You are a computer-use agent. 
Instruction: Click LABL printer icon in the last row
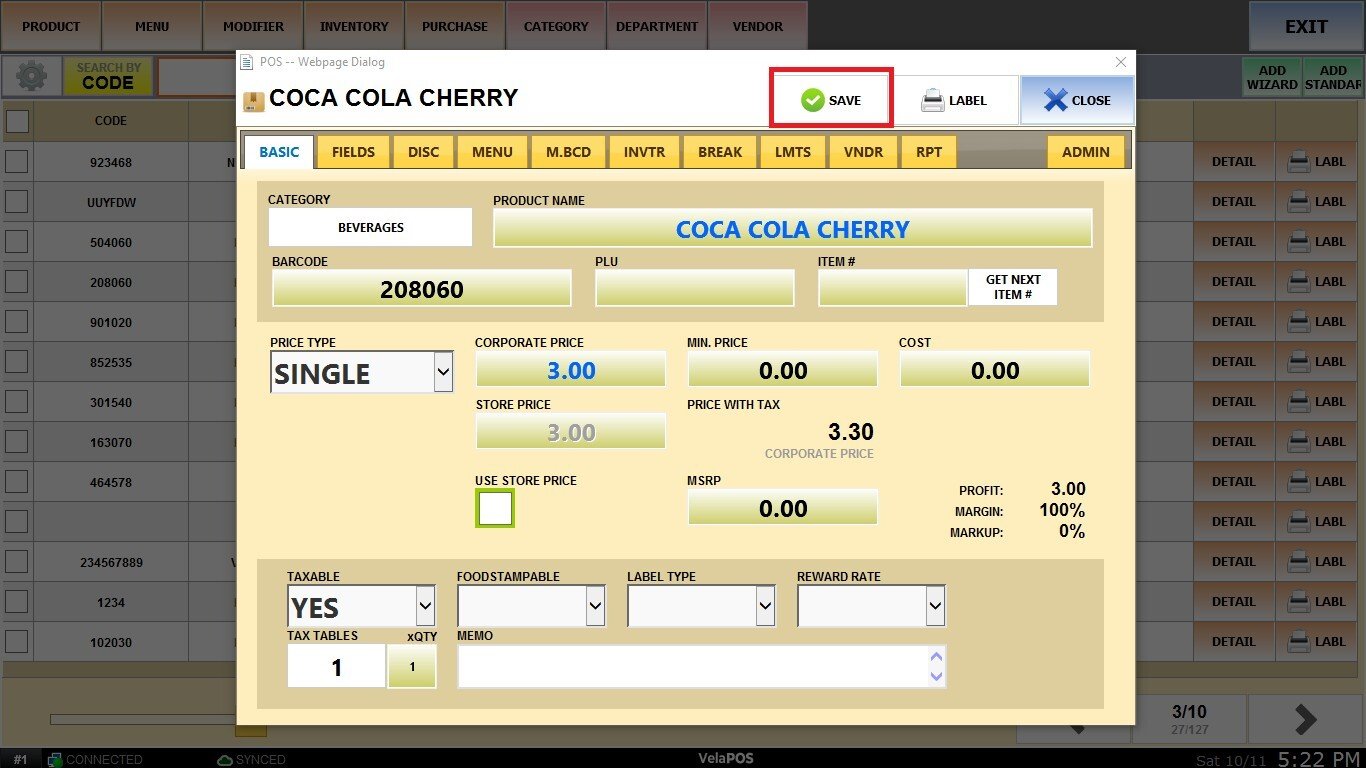1316,642
